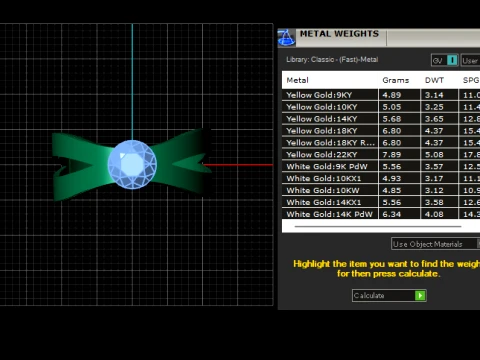Select the Yellow Gold:22KY row
480x360 pixels.
(x=381, y=155)
